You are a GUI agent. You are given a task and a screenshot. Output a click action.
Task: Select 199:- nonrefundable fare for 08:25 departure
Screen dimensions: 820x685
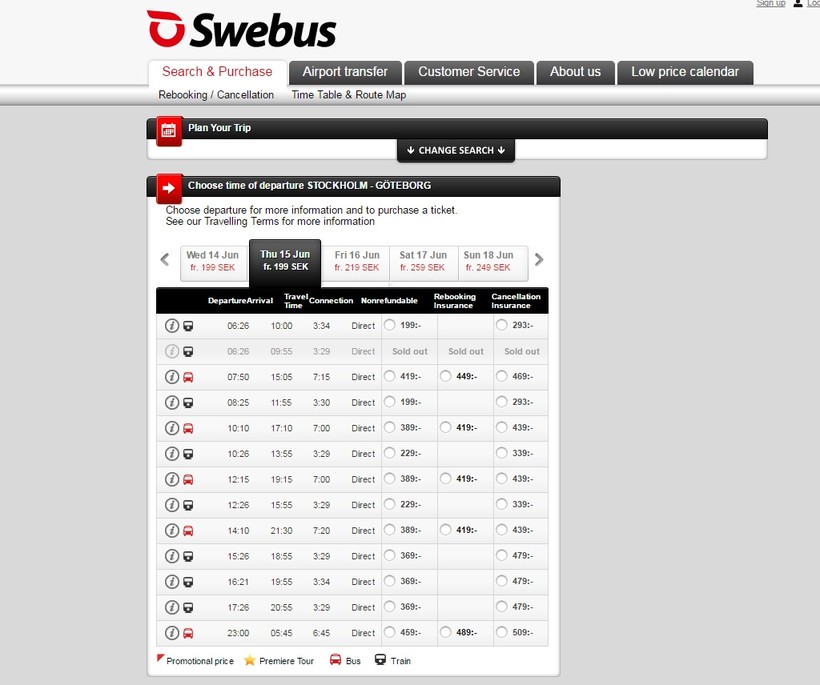[x=390, y=402]
